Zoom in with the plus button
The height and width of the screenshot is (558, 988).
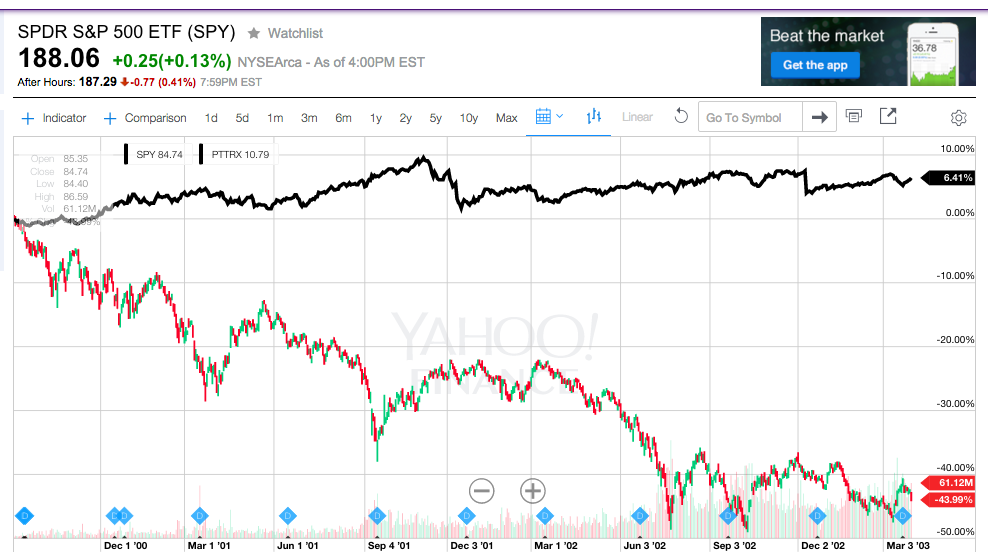pyautogui.click(x=532, y=491)
